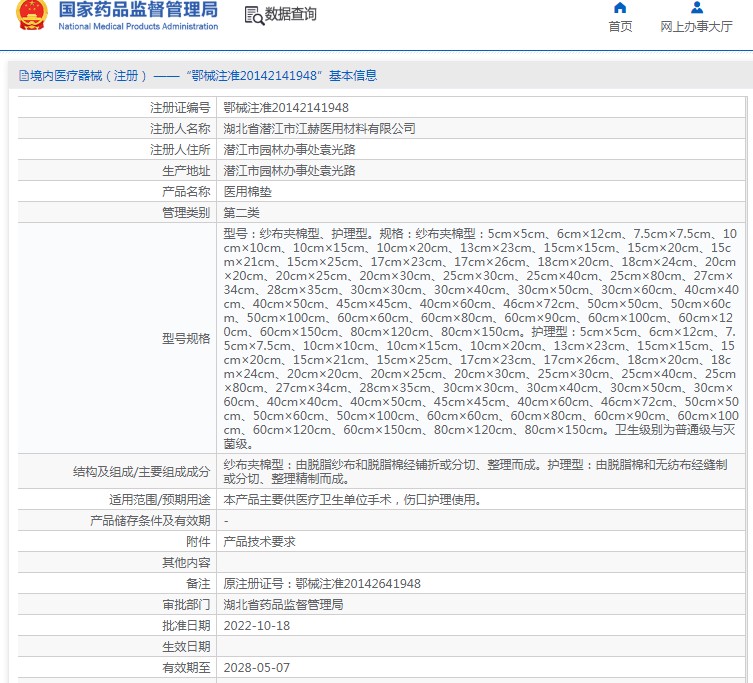
Task: Click the national emblem logo
Action: (31, 17)
